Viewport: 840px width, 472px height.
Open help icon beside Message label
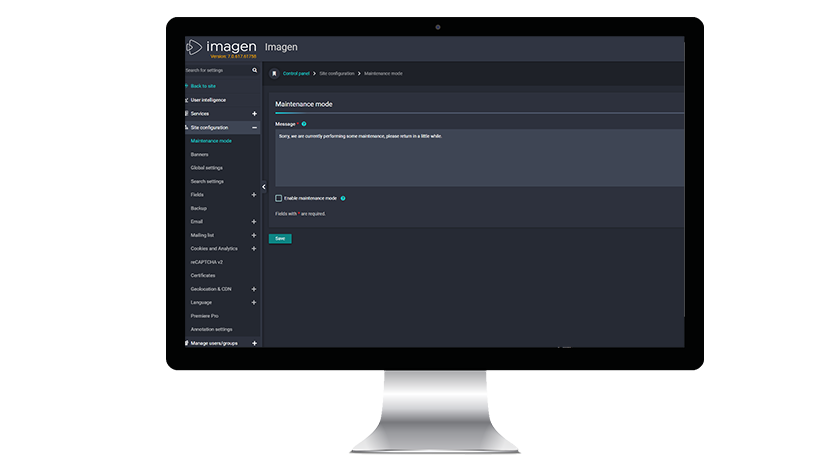304,124
